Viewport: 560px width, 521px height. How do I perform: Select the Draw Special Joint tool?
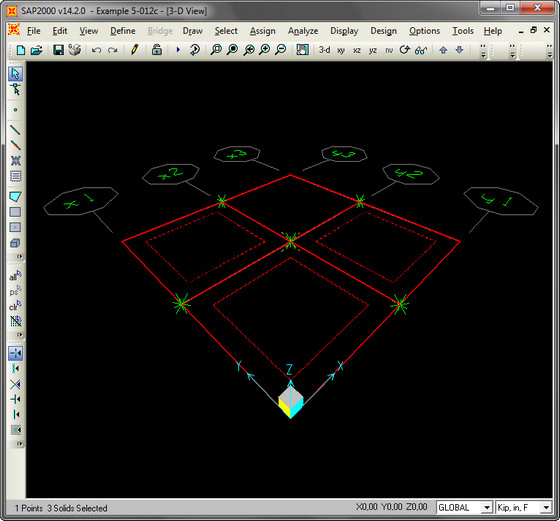(15, 110)
